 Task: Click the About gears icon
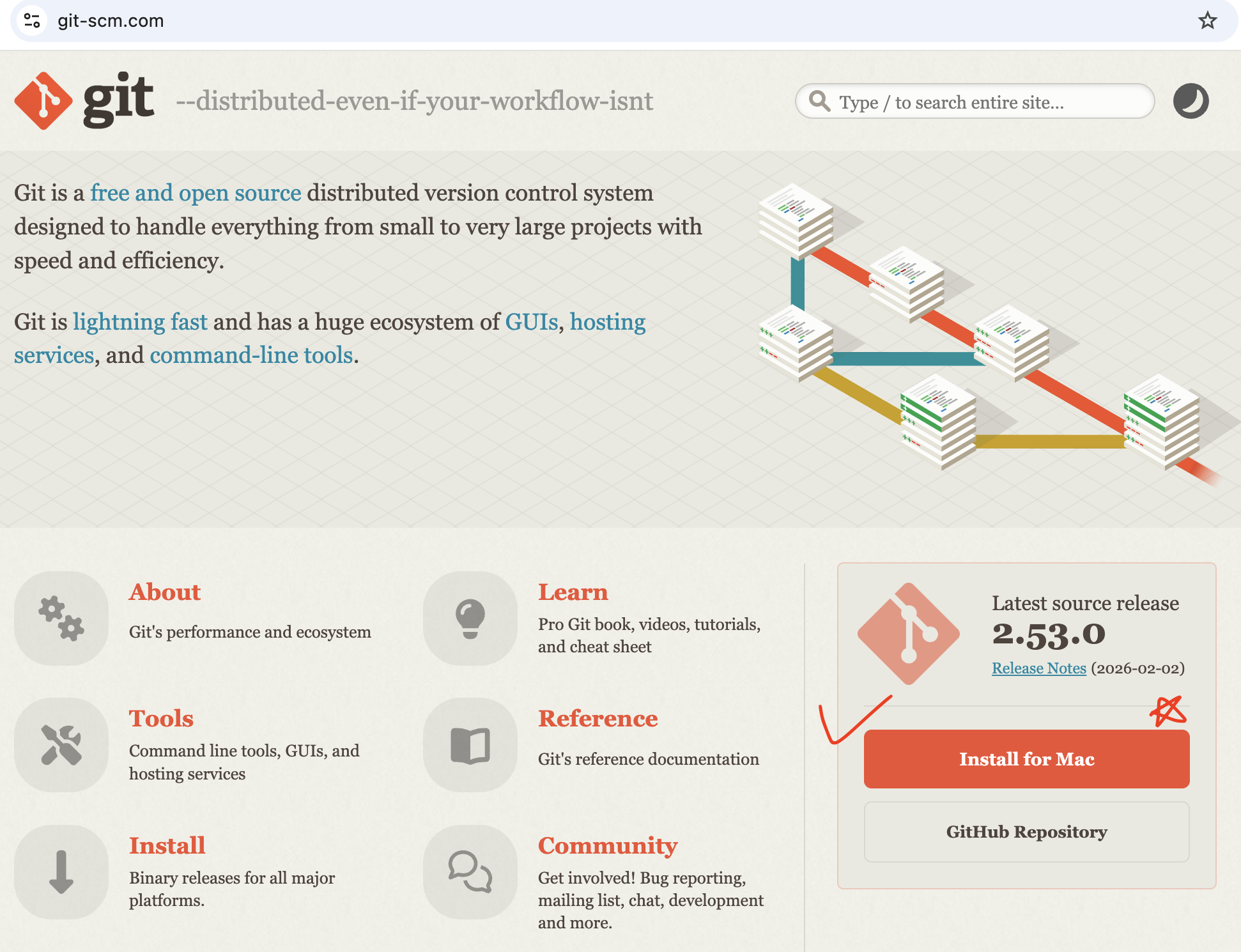point(61,618)
